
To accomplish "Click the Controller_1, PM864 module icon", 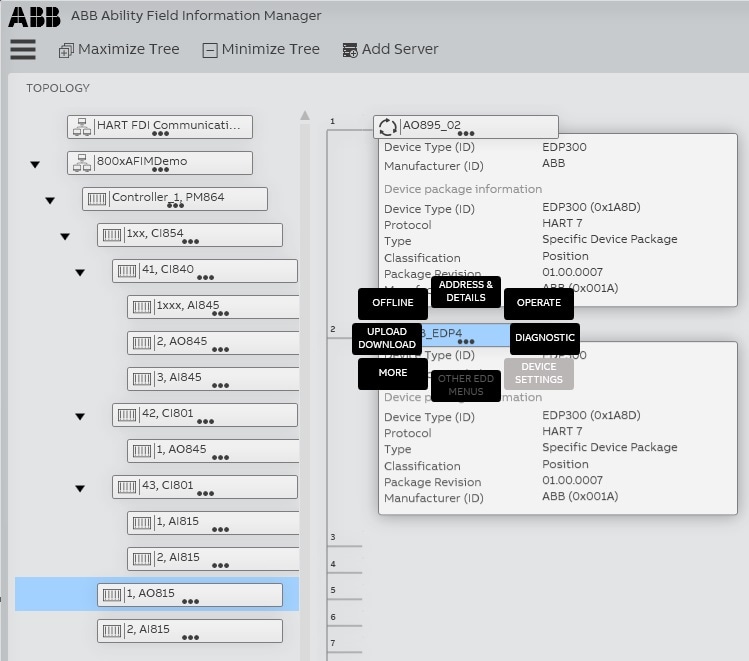I will pos(97,199).
